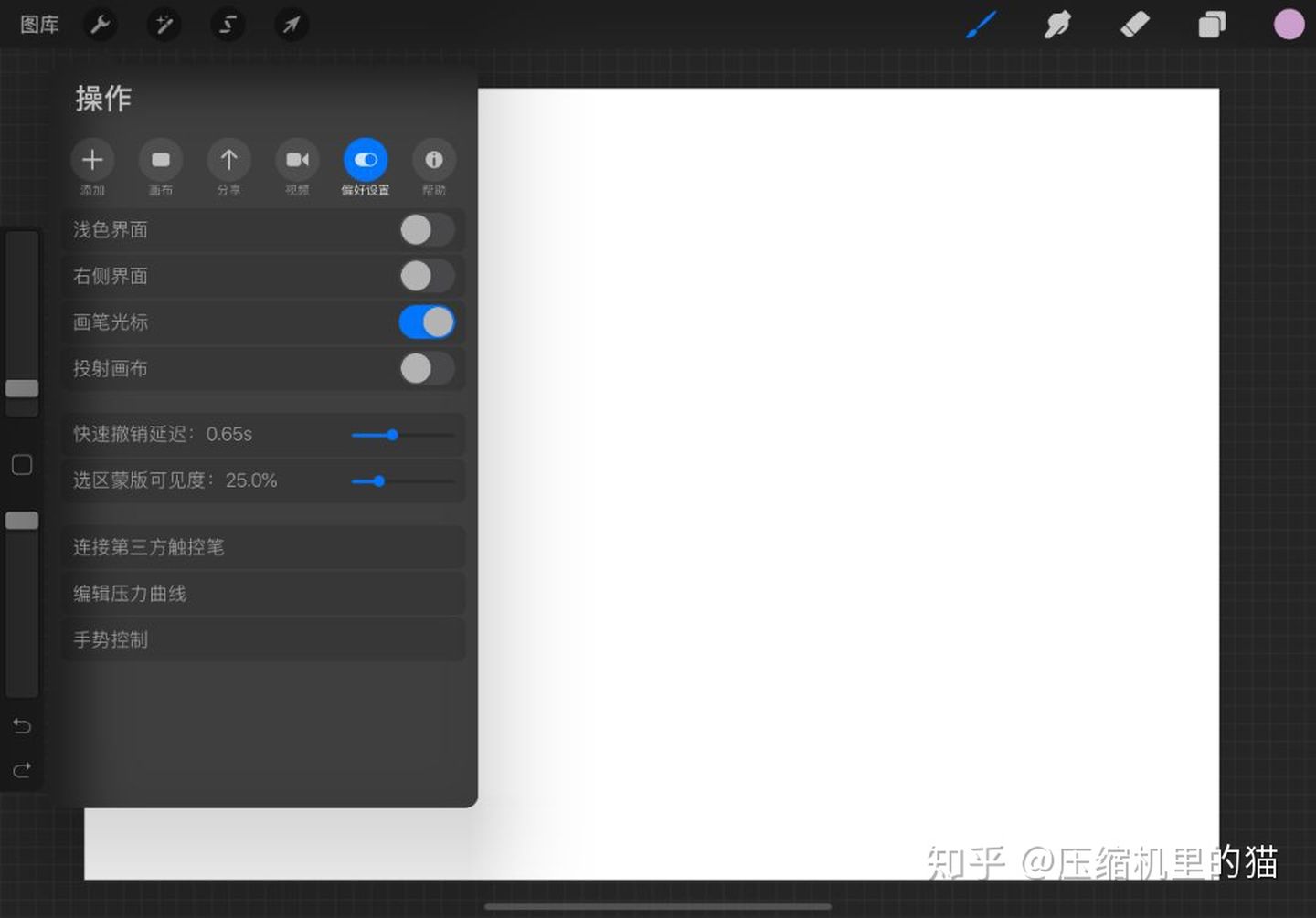Screen dimensions: 1316x918
Task: Switch to the 添加 tab
Action: pos(92,168)
